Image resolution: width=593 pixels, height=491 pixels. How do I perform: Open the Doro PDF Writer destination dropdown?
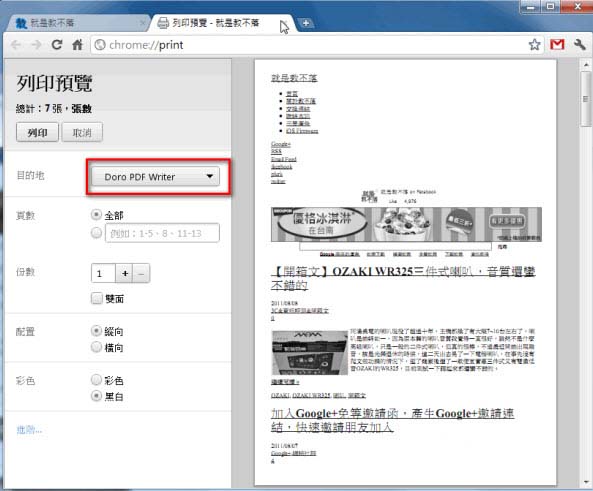point(155,177)
